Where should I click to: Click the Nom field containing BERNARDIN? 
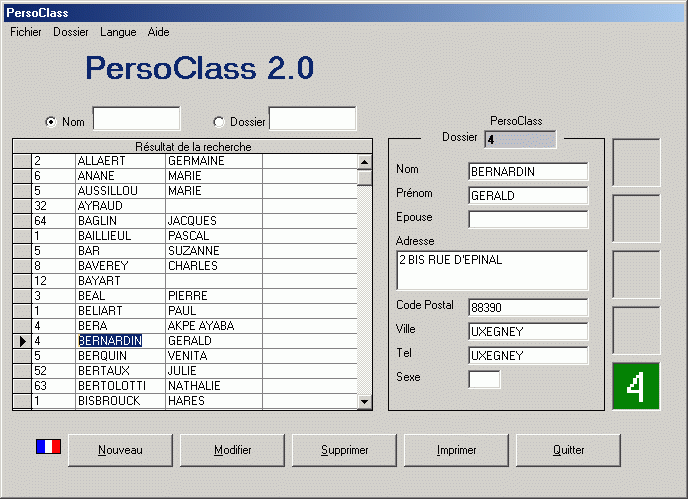click(528, 172)
